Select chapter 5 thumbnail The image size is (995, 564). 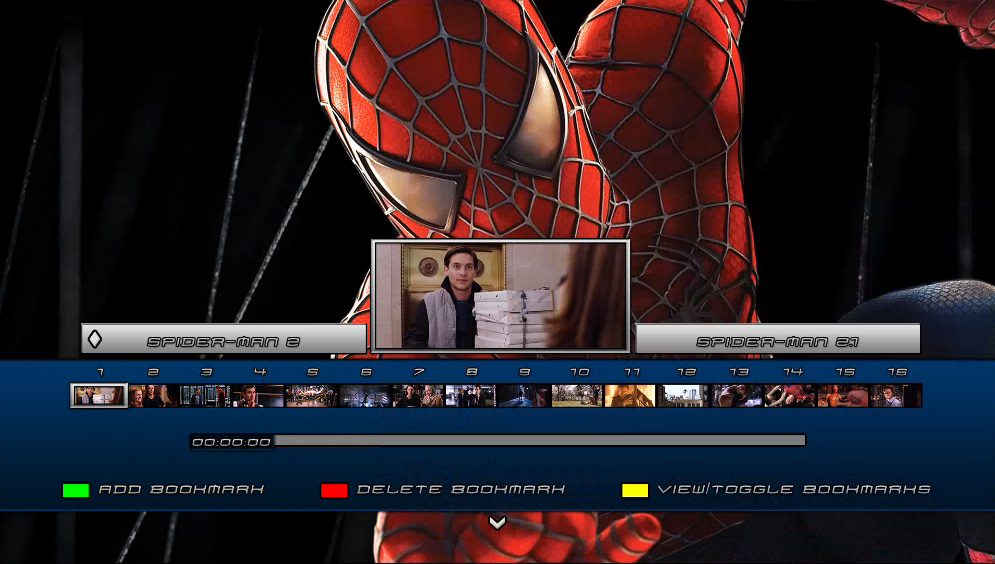coord(311,396)
